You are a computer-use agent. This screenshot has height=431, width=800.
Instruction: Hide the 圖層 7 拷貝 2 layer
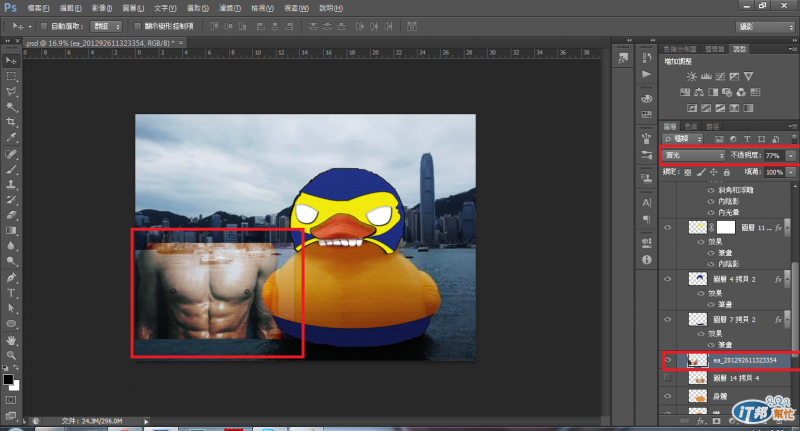pyautogui.click(x=668, y=319)
